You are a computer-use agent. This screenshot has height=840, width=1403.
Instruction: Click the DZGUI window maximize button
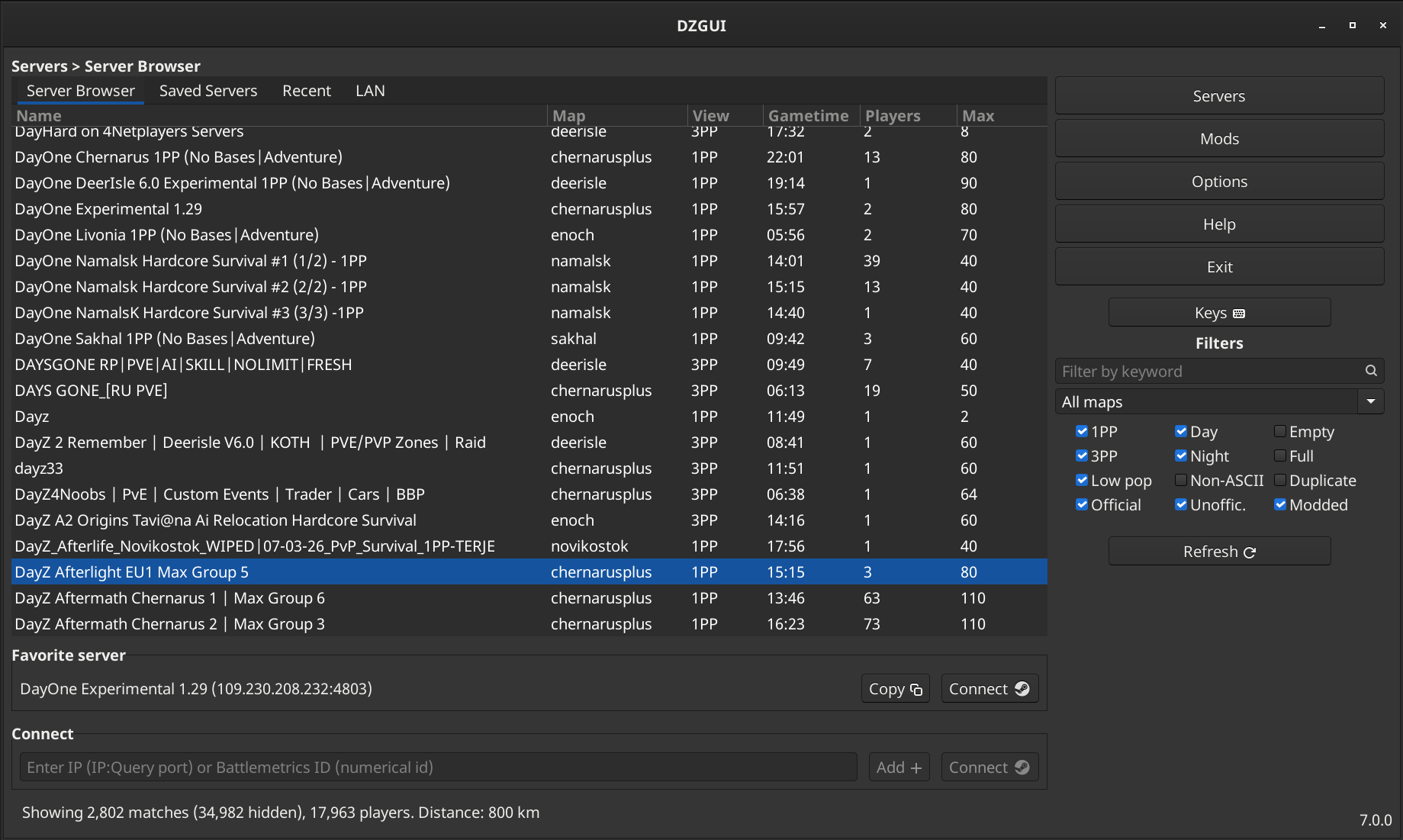coord(1352,25)
